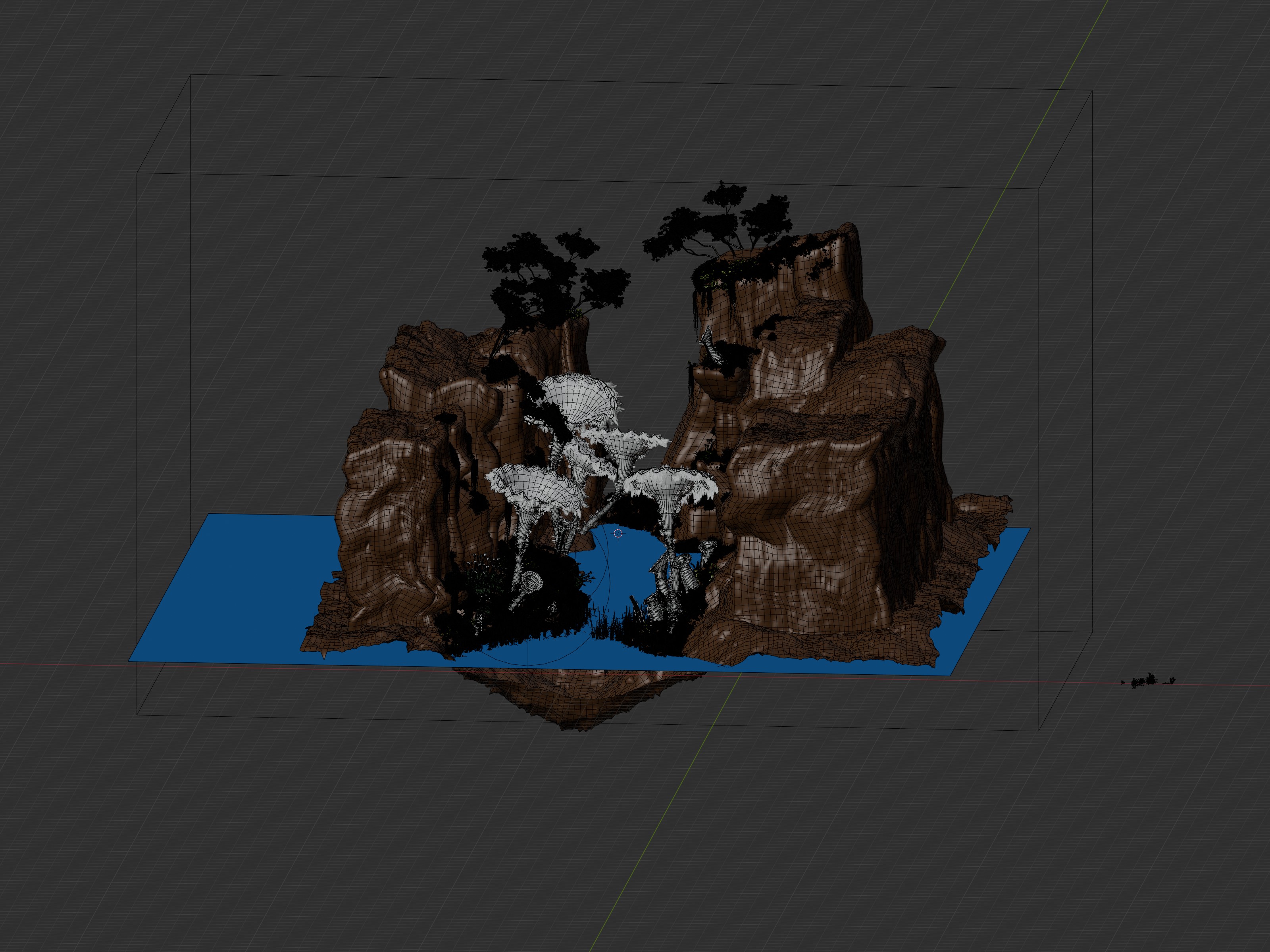Select the rock underside below the water plane
This screenshot has width=1270, height=952.
(x=580, y=700)
